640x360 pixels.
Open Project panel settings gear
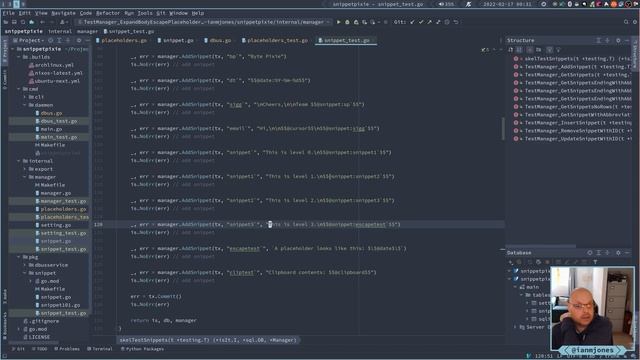point(79,40)
